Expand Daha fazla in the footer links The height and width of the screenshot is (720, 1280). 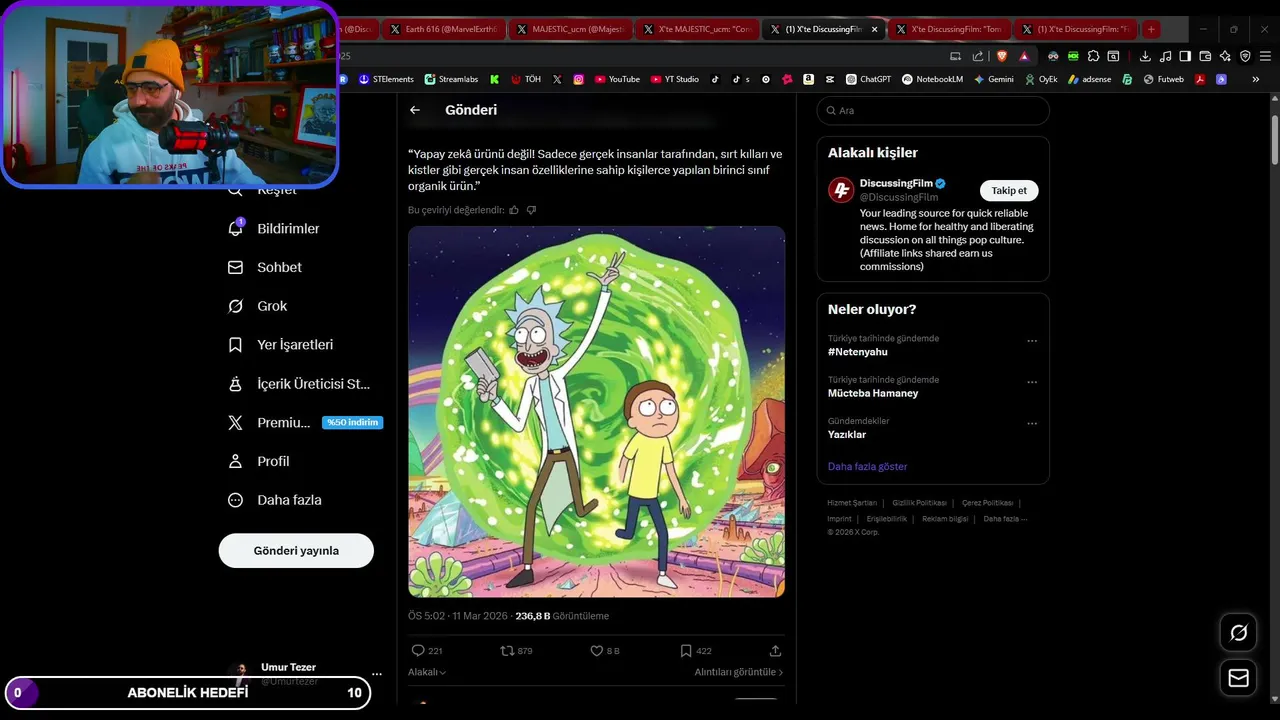coord(1005,519)
